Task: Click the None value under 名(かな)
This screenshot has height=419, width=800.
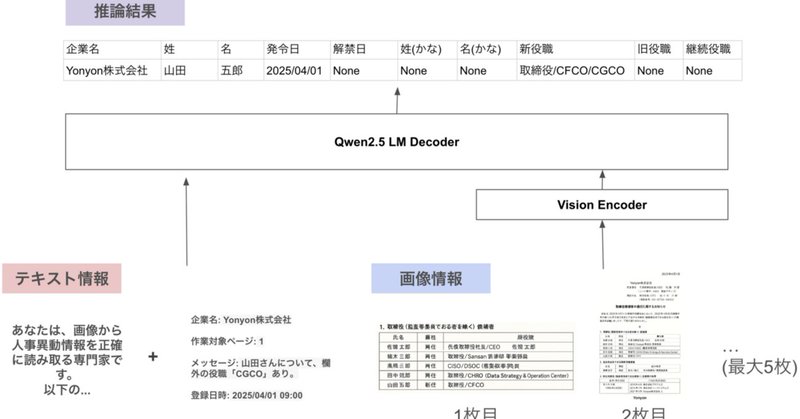Action: tap(487, 70)
